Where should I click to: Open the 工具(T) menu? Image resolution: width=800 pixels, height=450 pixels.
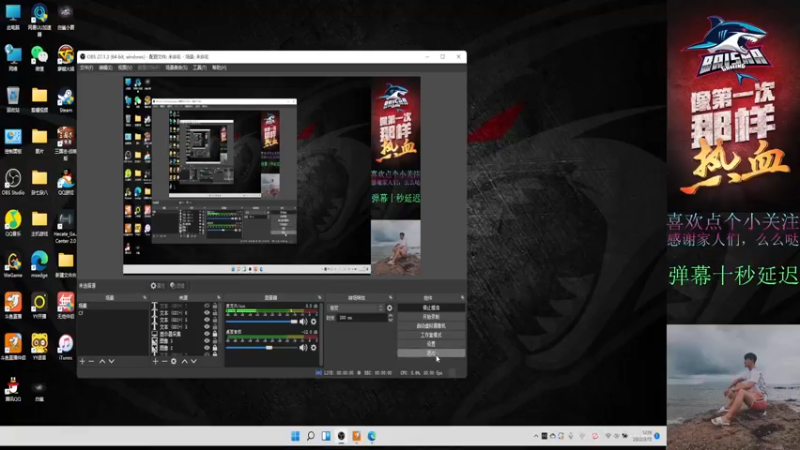tap(199, 67)
